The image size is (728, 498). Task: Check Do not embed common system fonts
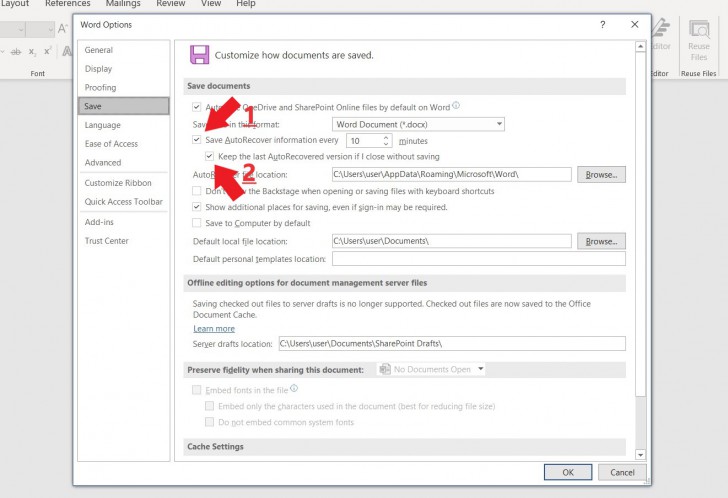click(x=209, y=422)
